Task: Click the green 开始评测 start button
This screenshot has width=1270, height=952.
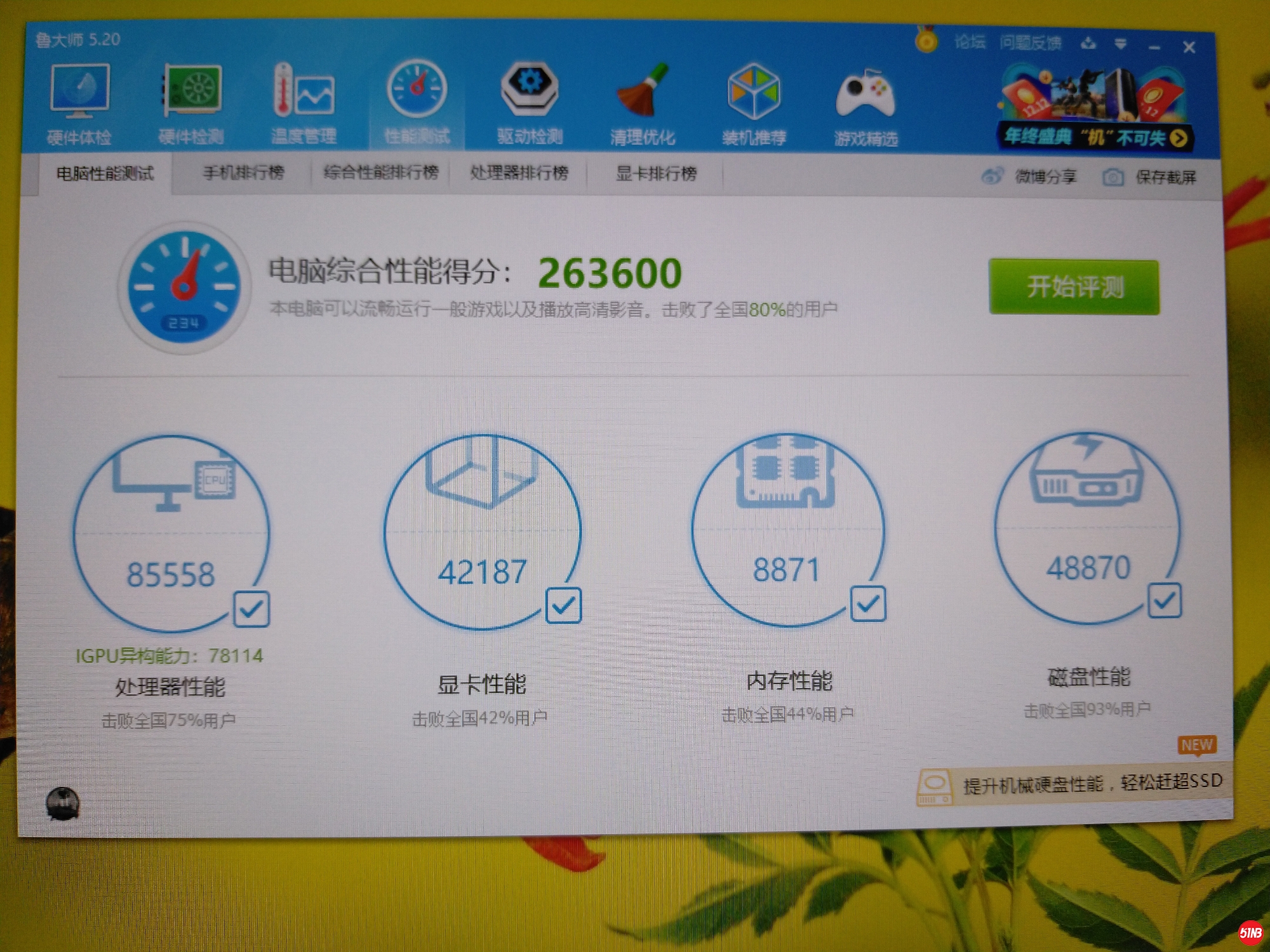Action: pos(1074,287)
